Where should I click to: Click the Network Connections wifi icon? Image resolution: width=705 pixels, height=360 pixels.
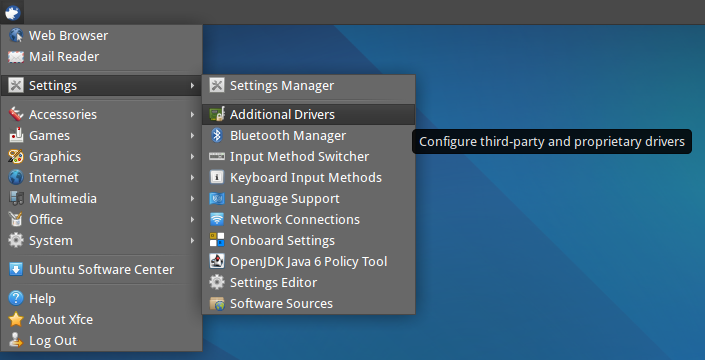pyautogui.click(x=217, y=219)
